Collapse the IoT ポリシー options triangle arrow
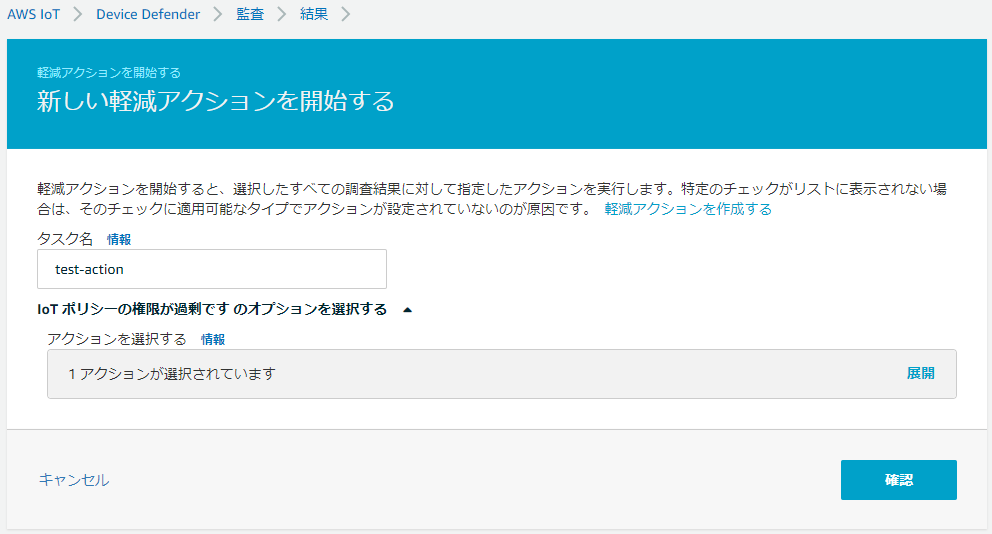The height and width of the screenshot is (534, 992). click(x=407, y=310)
